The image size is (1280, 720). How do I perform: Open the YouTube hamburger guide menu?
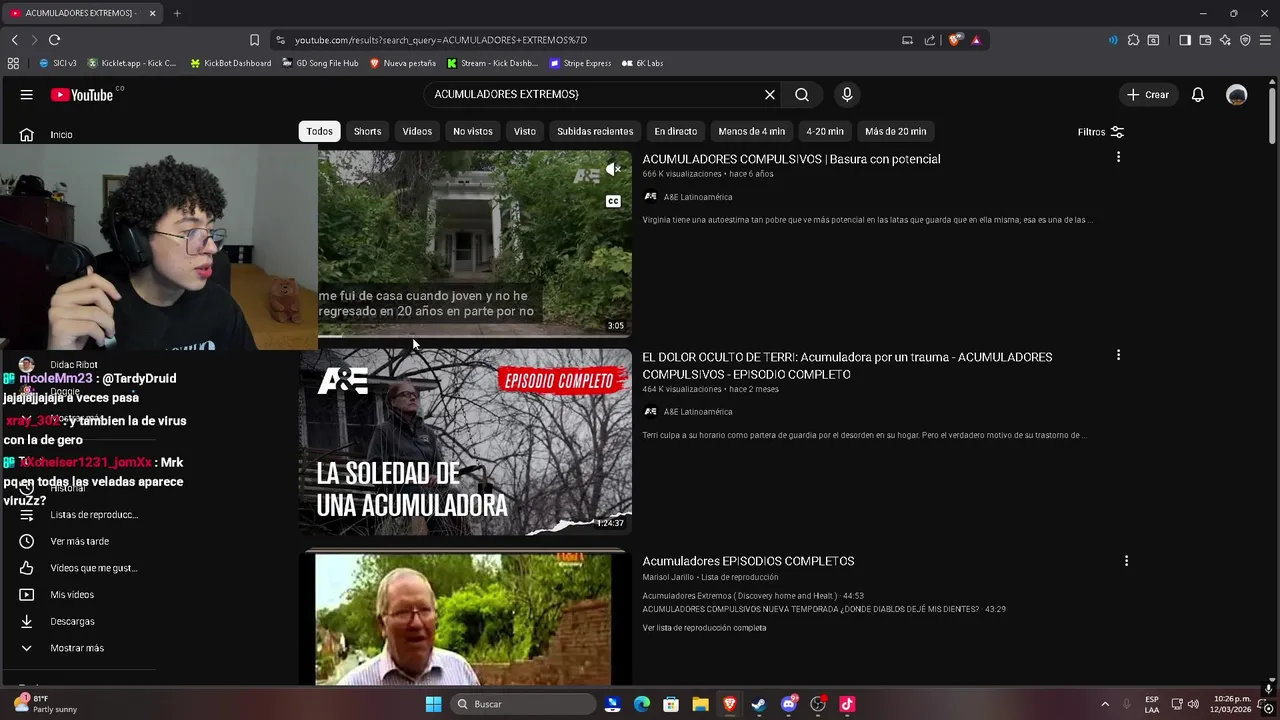pos(27,95)
